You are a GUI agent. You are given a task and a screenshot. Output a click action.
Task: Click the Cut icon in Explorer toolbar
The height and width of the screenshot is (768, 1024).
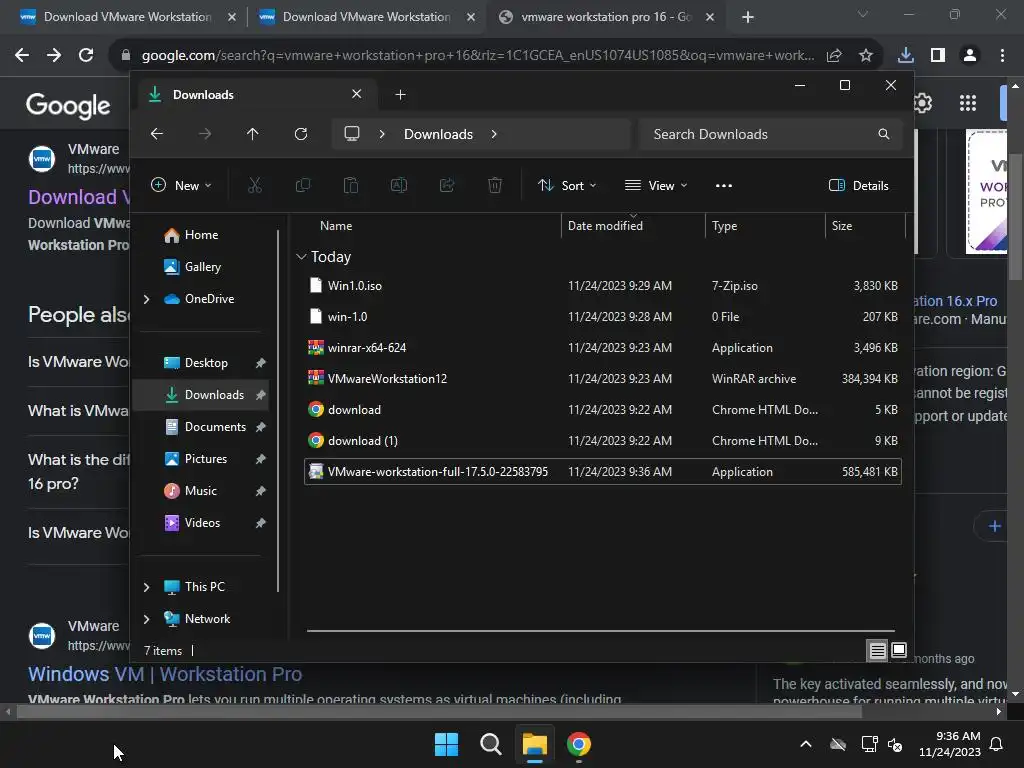(x=255, y=185)
